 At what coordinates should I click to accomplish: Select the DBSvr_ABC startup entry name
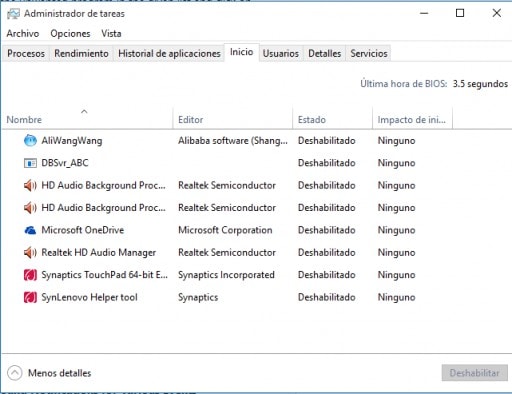point(65,163)
